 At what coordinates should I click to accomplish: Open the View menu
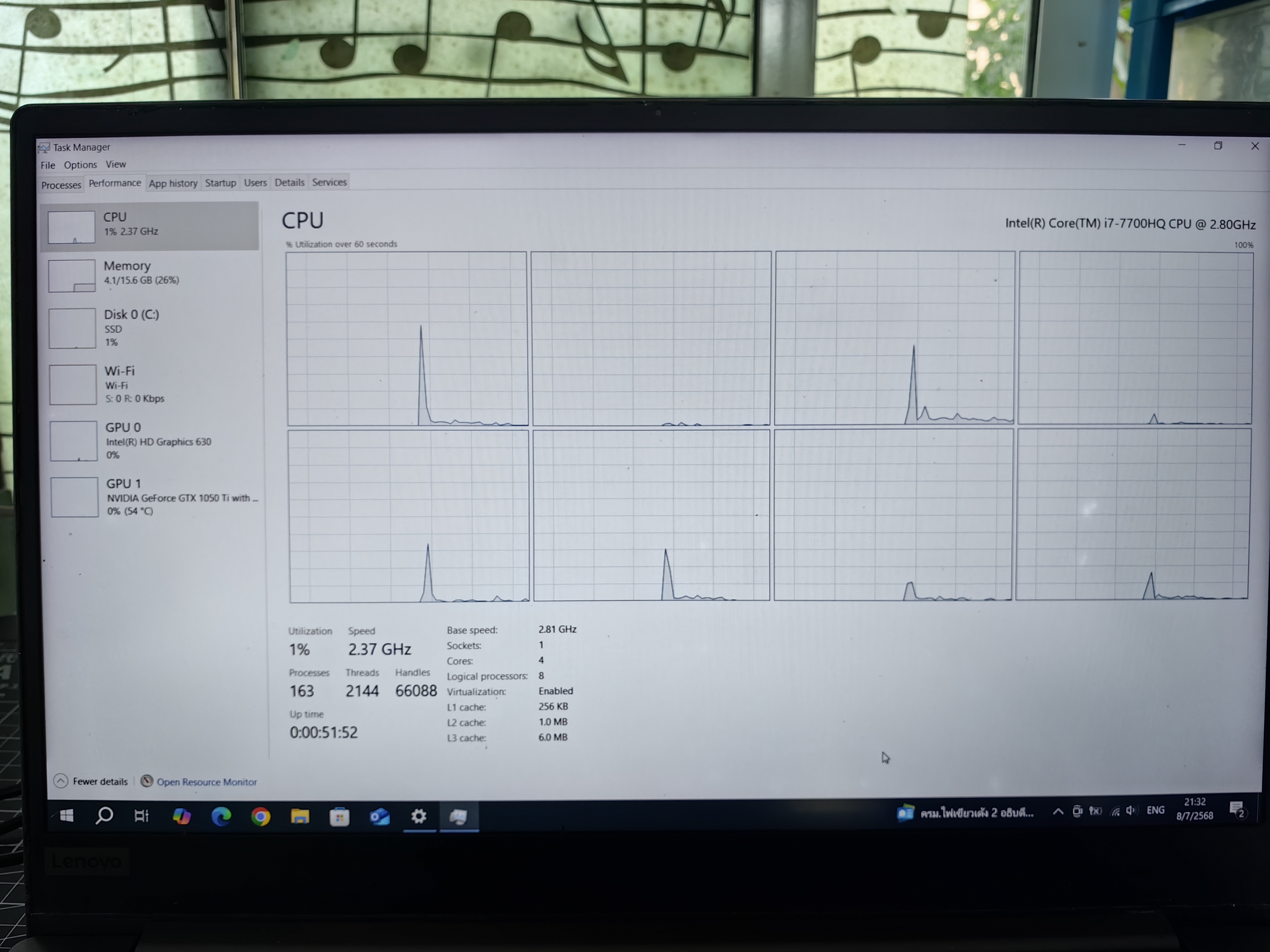[x=115, y=164]
